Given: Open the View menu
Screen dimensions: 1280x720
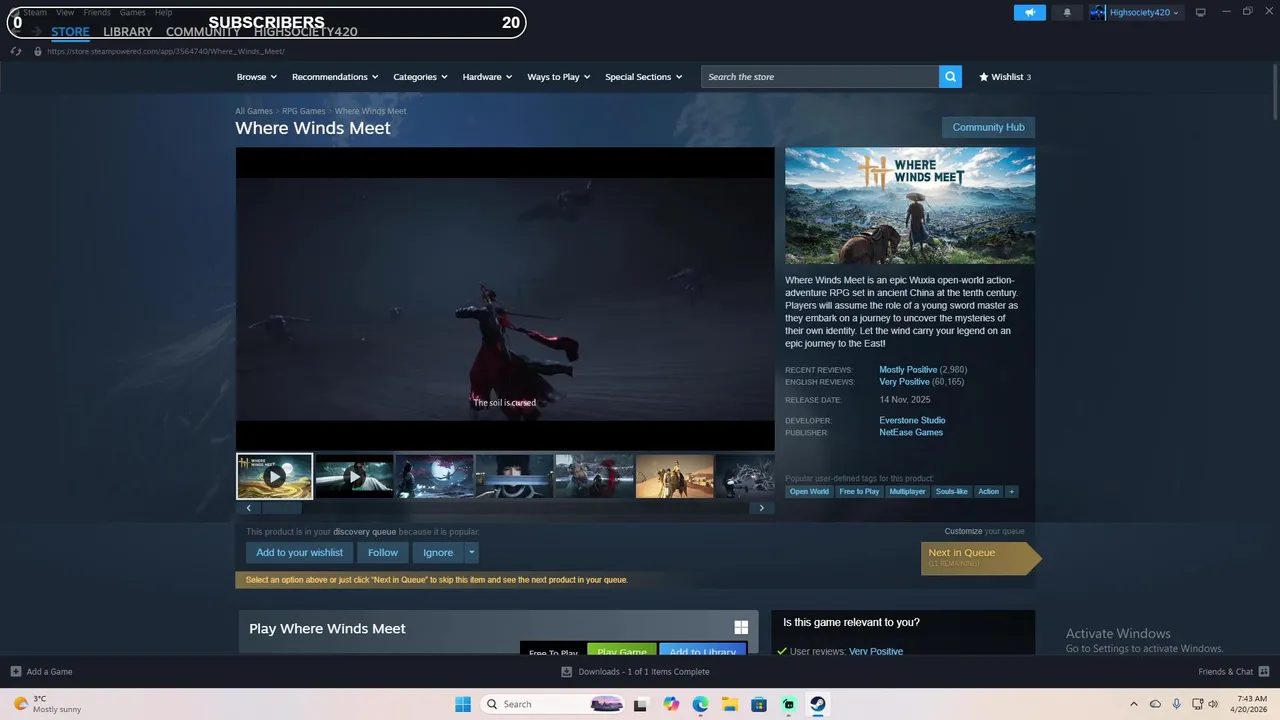Looking at the screenshot, I should tap(65, 12).
